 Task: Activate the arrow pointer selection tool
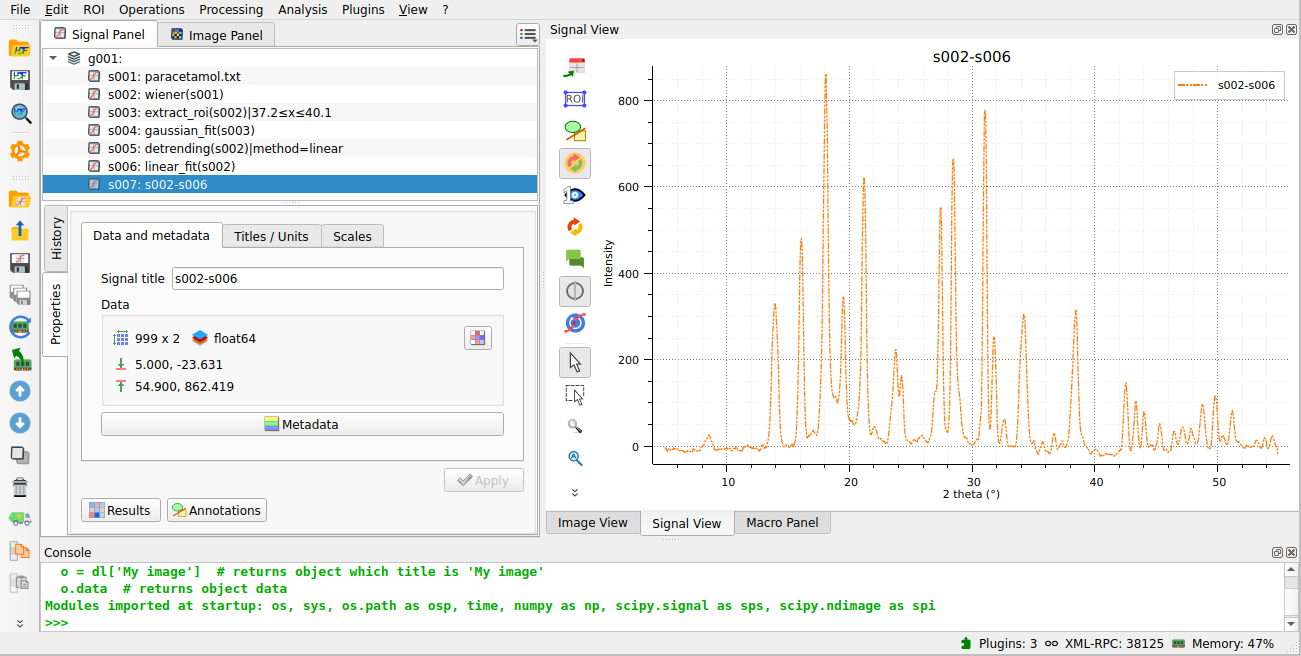tap(574, 361)
